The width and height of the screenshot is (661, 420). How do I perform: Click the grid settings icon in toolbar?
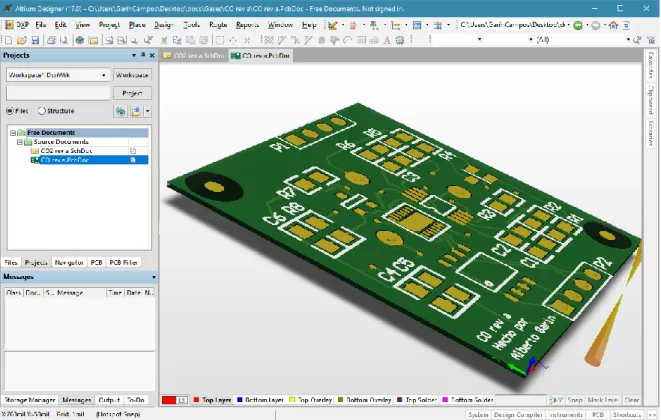click(438, 25)
